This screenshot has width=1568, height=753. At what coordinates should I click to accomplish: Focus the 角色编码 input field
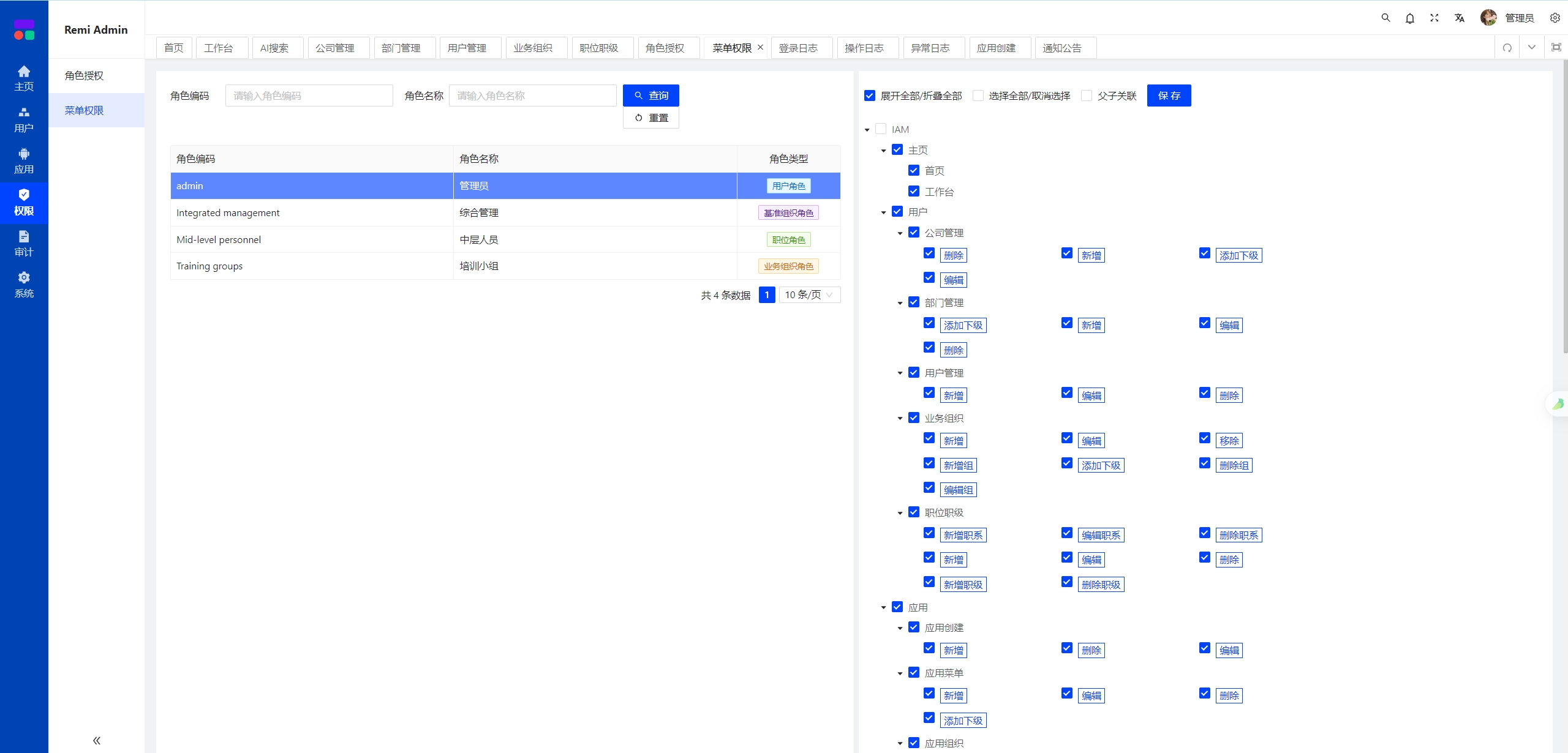click(x=309, y=96)
